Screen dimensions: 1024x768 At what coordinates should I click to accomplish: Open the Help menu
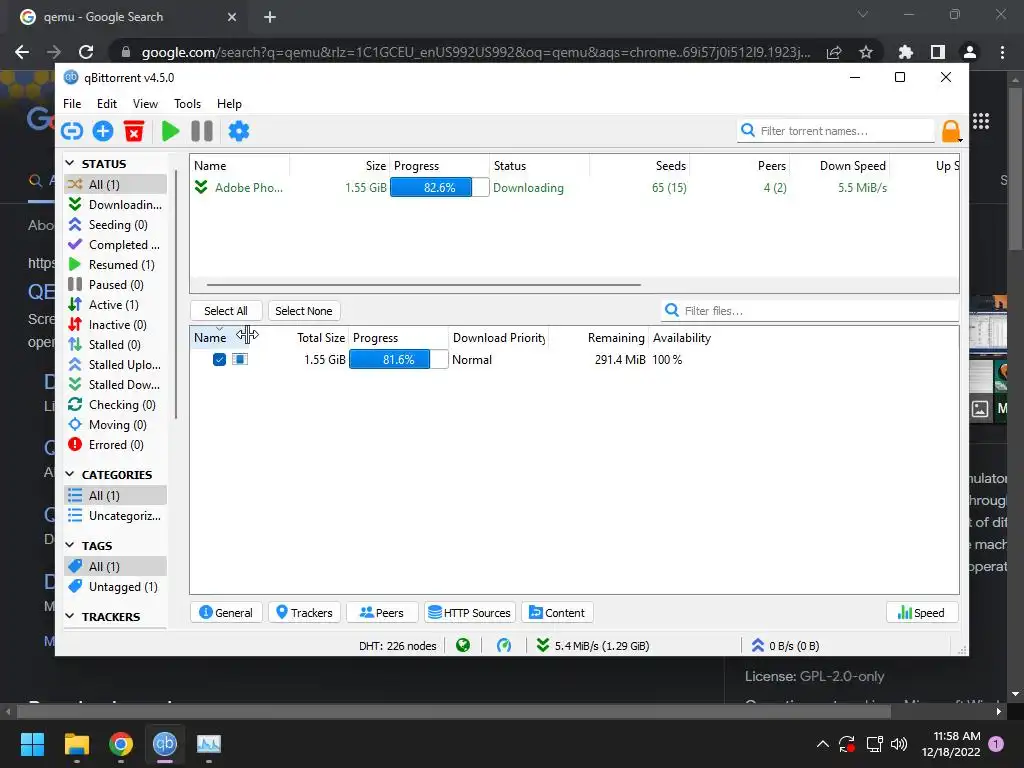point(229,104)
